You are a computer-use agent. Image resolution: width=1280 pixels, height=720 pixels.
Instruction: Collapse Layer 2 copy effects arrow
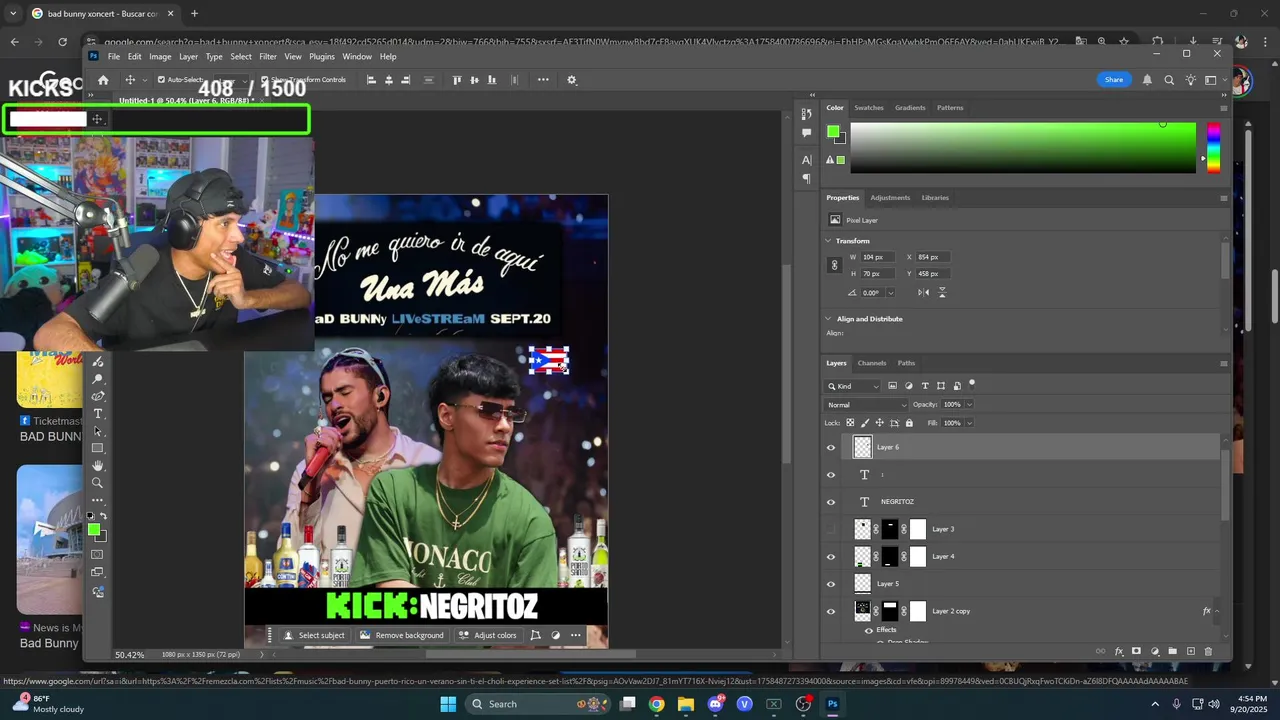point(1217,611)
